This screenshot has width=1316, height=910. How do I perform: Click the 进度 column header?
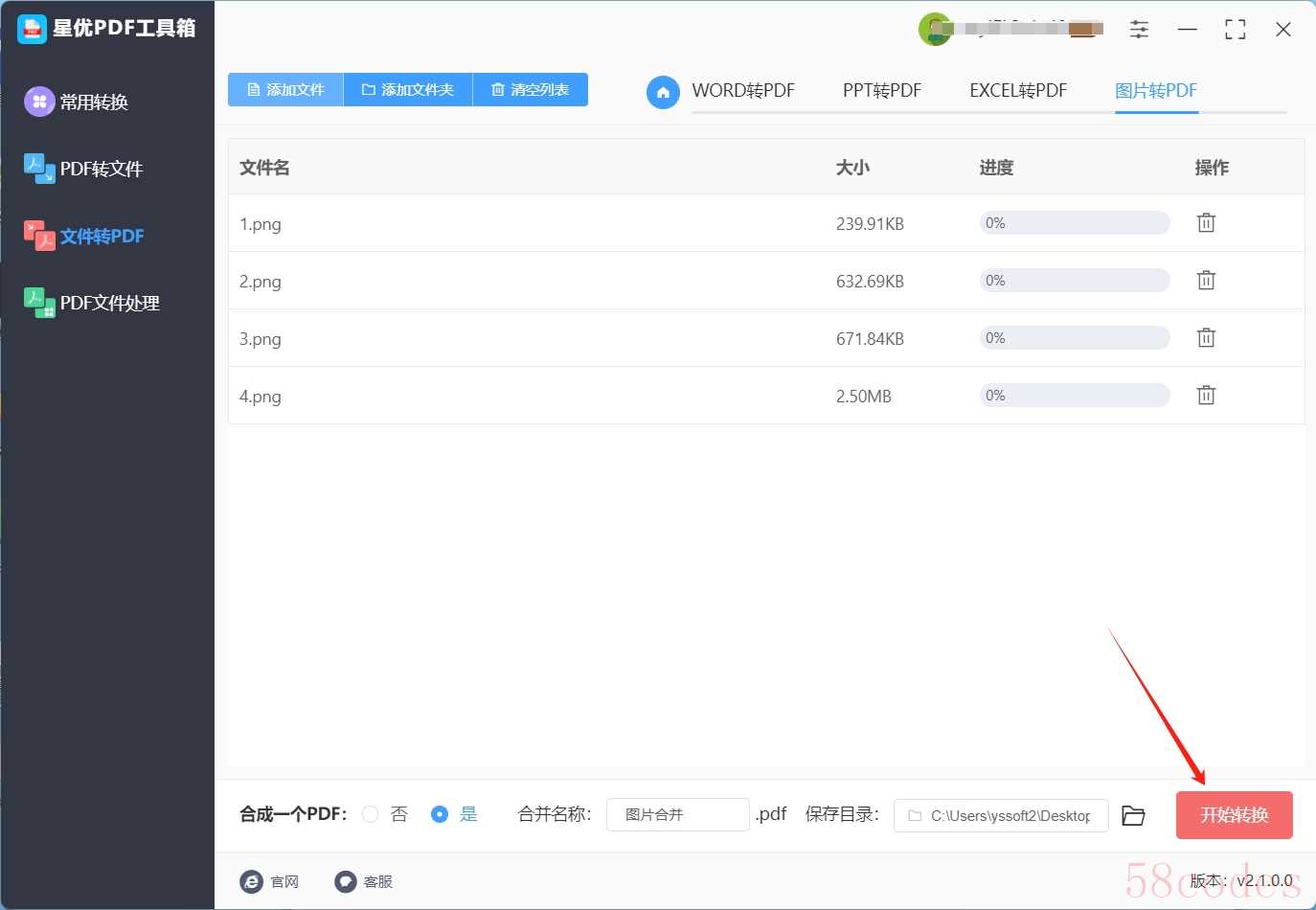(x=996, y=168)
